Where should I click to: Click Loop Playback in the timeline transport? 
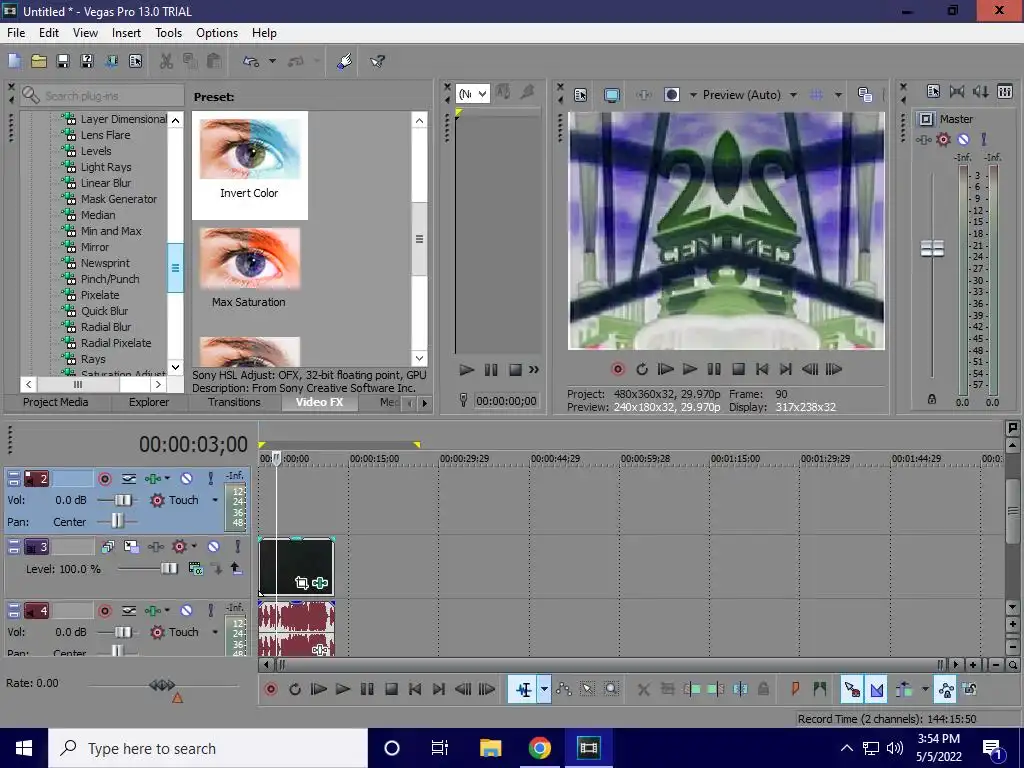click(295, 689)
